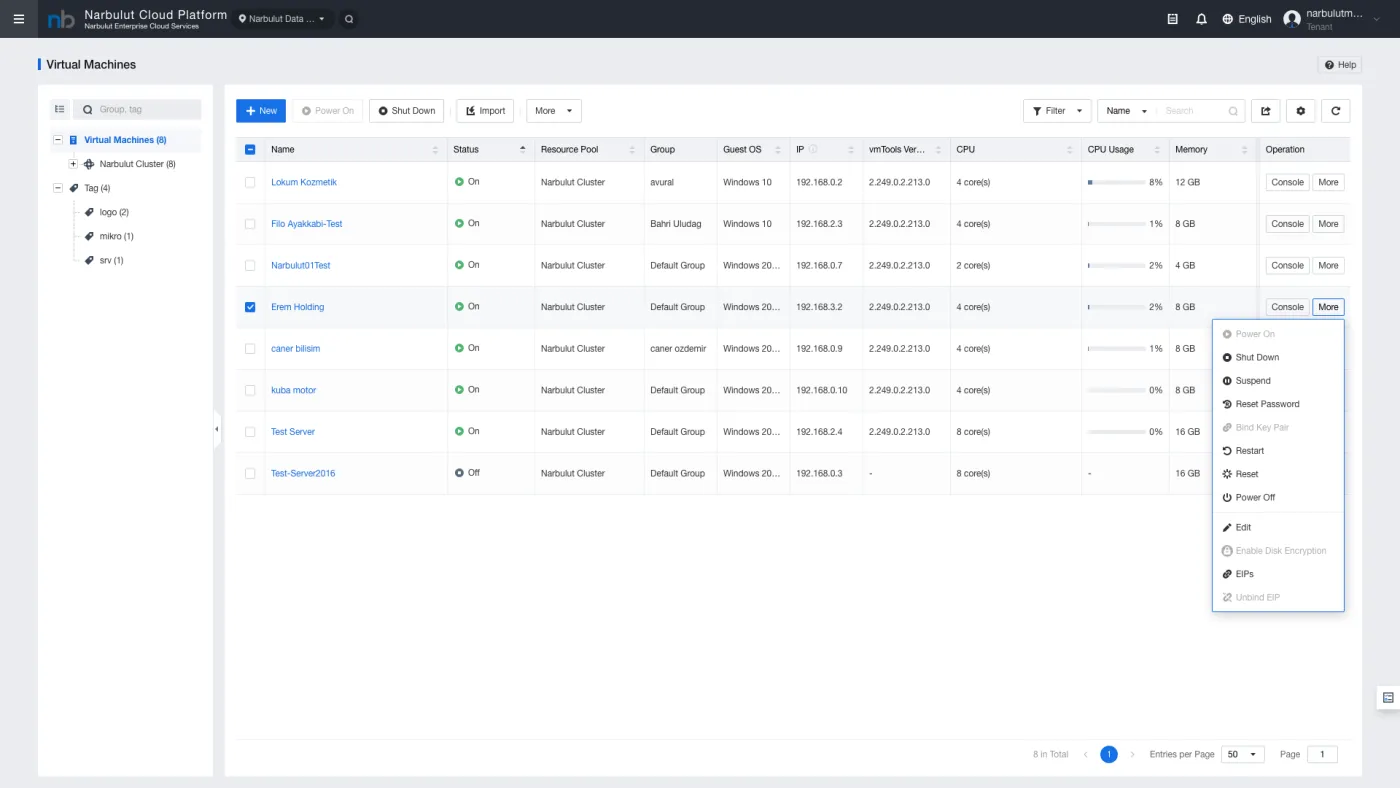Screen dimensions: 1400x788
Task: Toggle the select-all header checkbox
Action: (250, 150)
